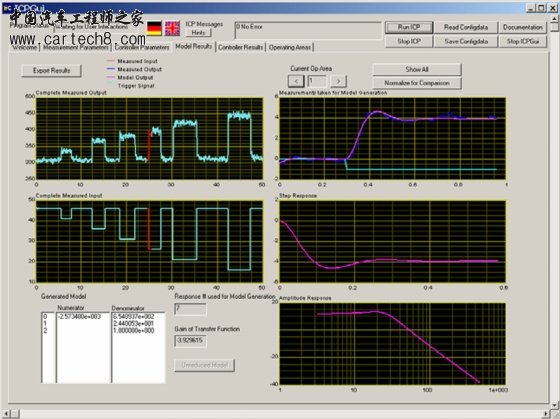This screenshot has width=560, height=419.
Task: Switch to the Controller Results tab
Action: click(240, 47)
